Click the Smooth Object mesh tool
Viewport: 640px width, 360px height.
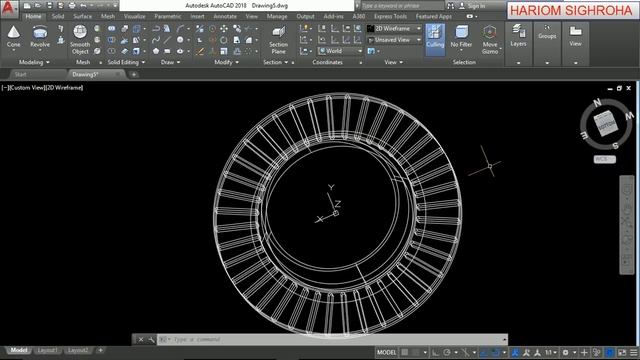click(x=80, y=40)
